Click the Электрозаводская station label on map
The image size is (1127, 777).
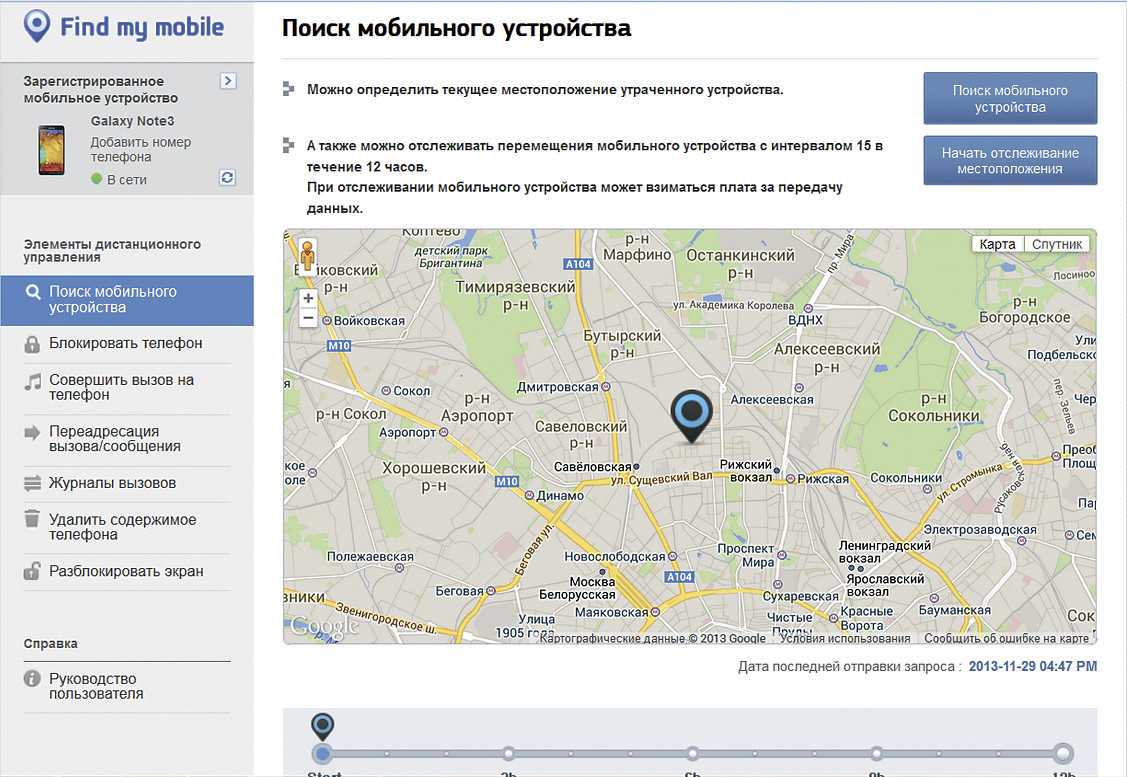click(x=980, y=530)
